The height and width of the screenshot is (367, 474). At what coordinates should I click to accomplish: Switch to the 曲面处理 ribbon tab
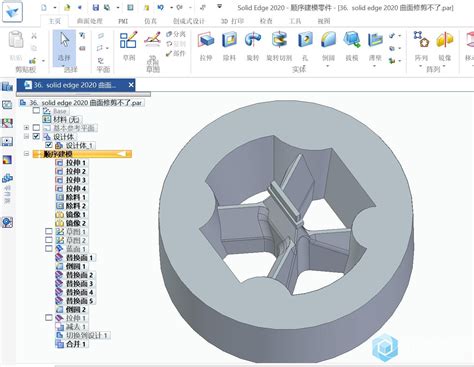click(90, 21)
